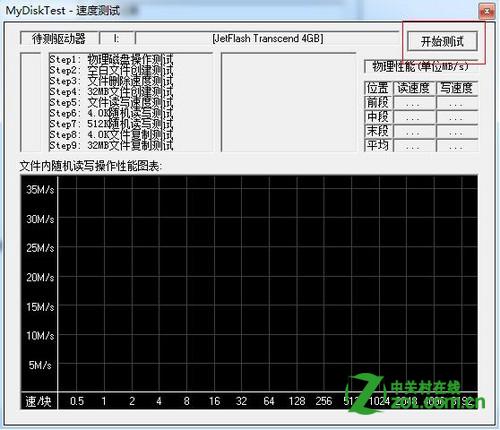500x430 pixels.
Task: Click the 32 block size label
Action: pyautogui.click(x=241, y=401)
